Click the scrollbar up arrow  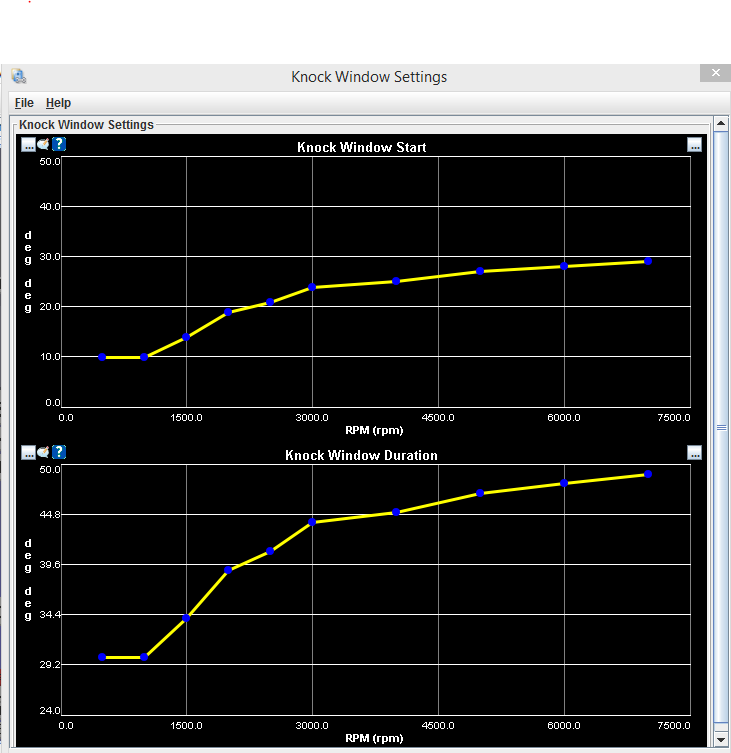(x=721, y=123)
